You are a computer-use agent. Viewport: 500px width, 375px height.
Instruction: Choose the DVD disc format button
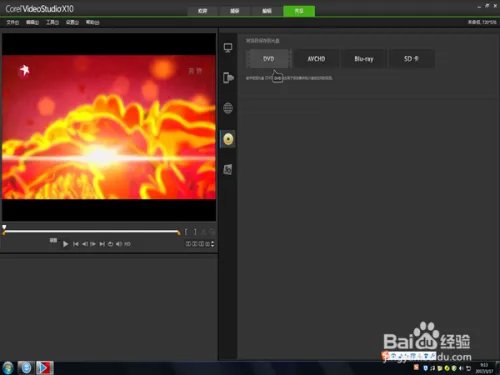pos(269,59)
